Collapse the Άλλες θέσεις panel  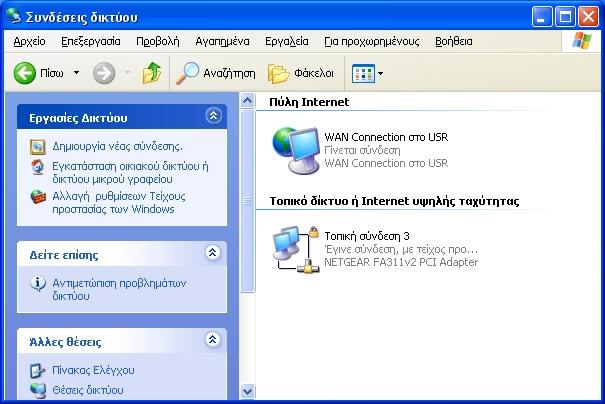tap(212, 340)
